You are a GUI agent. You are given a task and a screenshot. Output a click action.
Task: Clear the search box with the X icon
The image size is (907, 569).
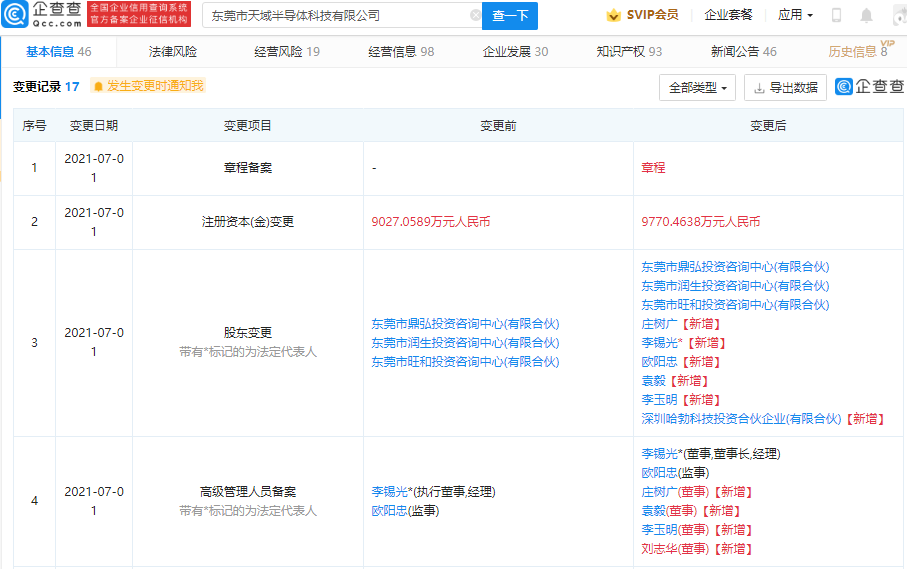tap(475, 16)
